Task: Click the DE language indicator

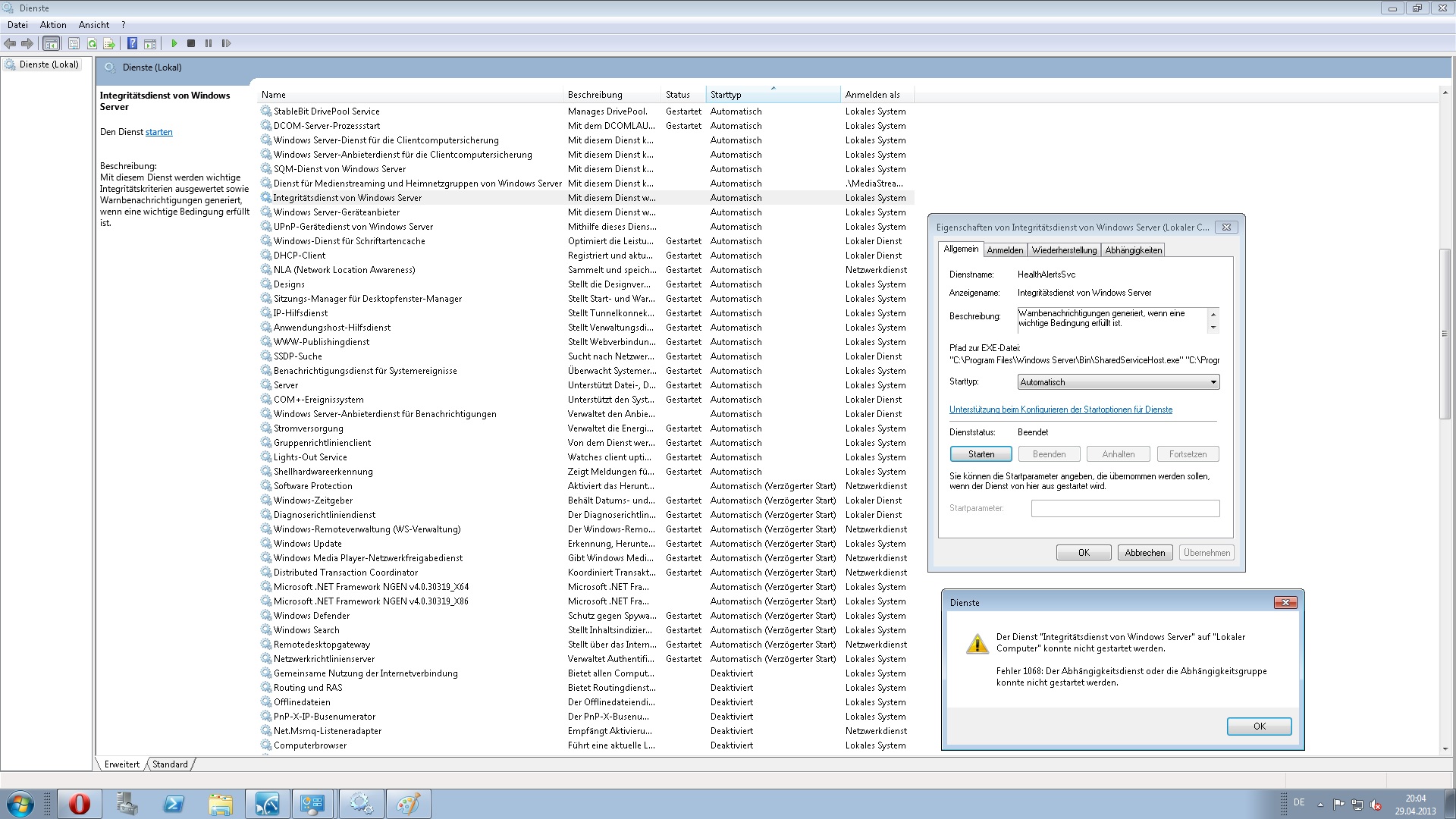Action: click(1299, 802)
